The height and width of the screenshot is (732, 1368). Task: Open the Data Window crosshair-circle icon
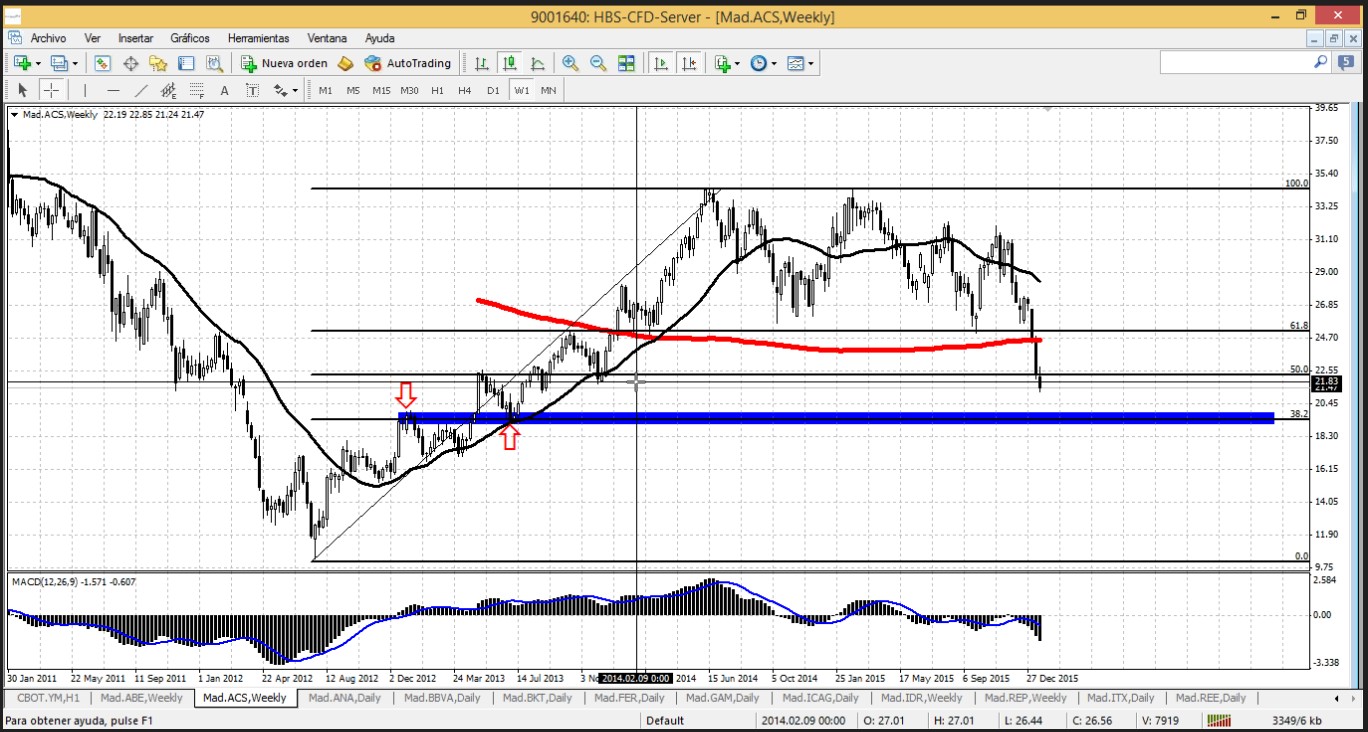[x=130, y=63]
